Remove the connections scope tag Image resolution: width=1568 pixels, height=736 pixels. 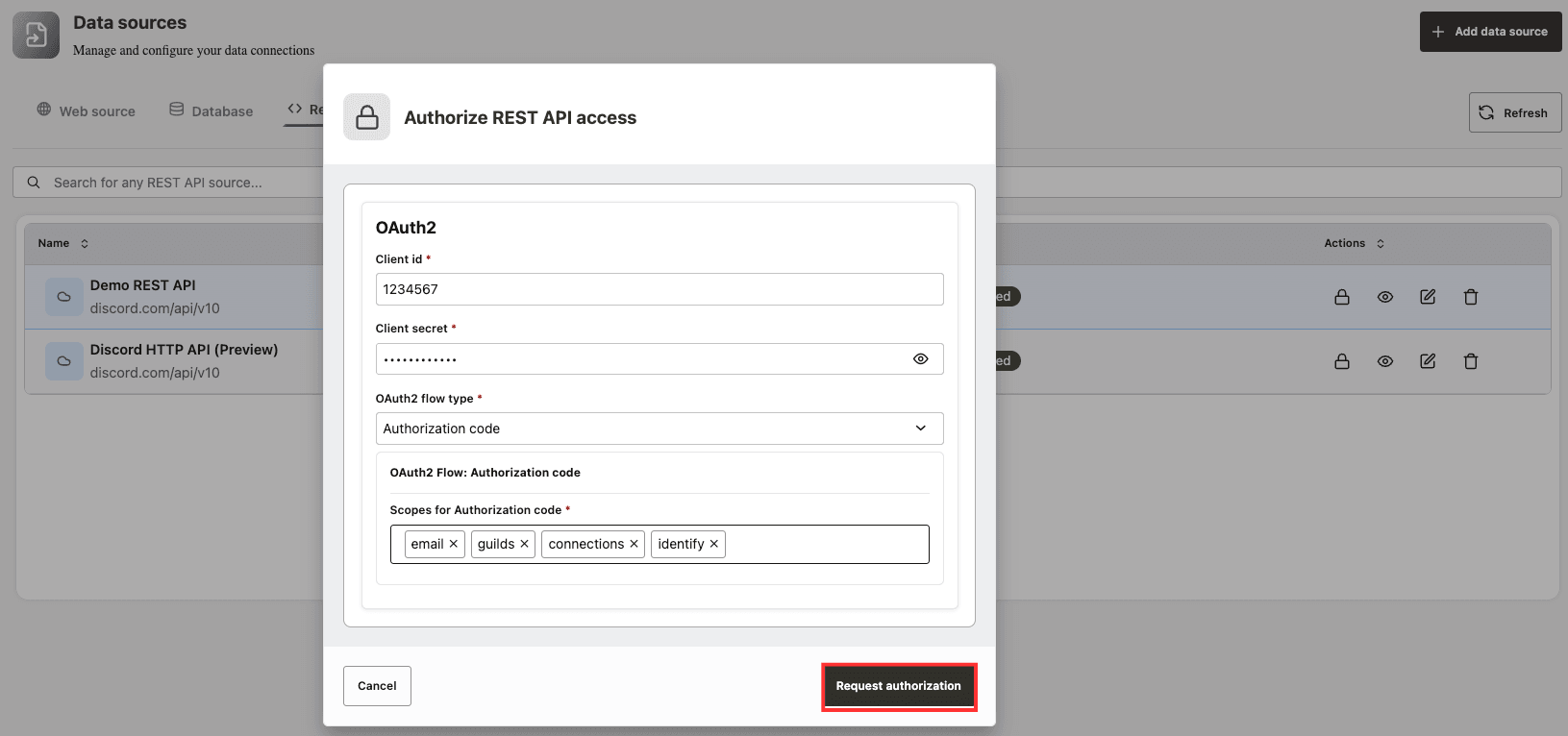pyautogui.click(x=634, y=544)
